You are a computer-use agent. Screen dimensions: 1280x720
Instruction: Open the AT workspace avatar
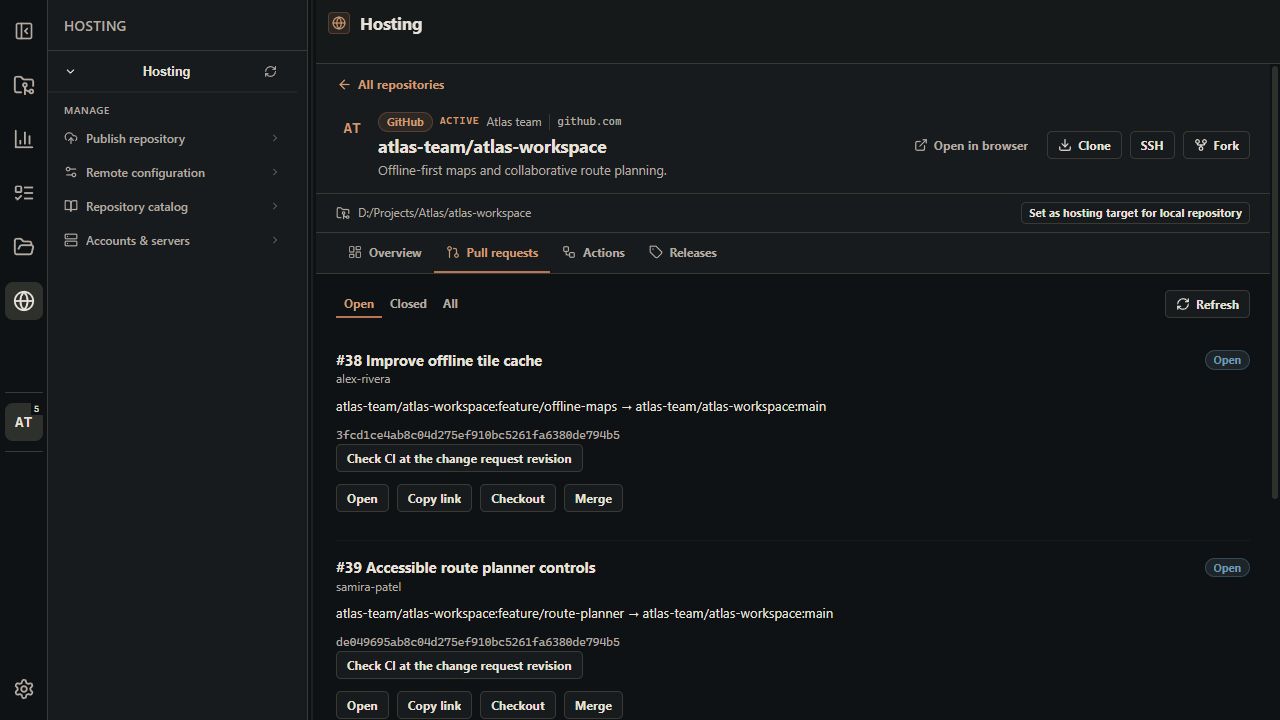[24, 422]
